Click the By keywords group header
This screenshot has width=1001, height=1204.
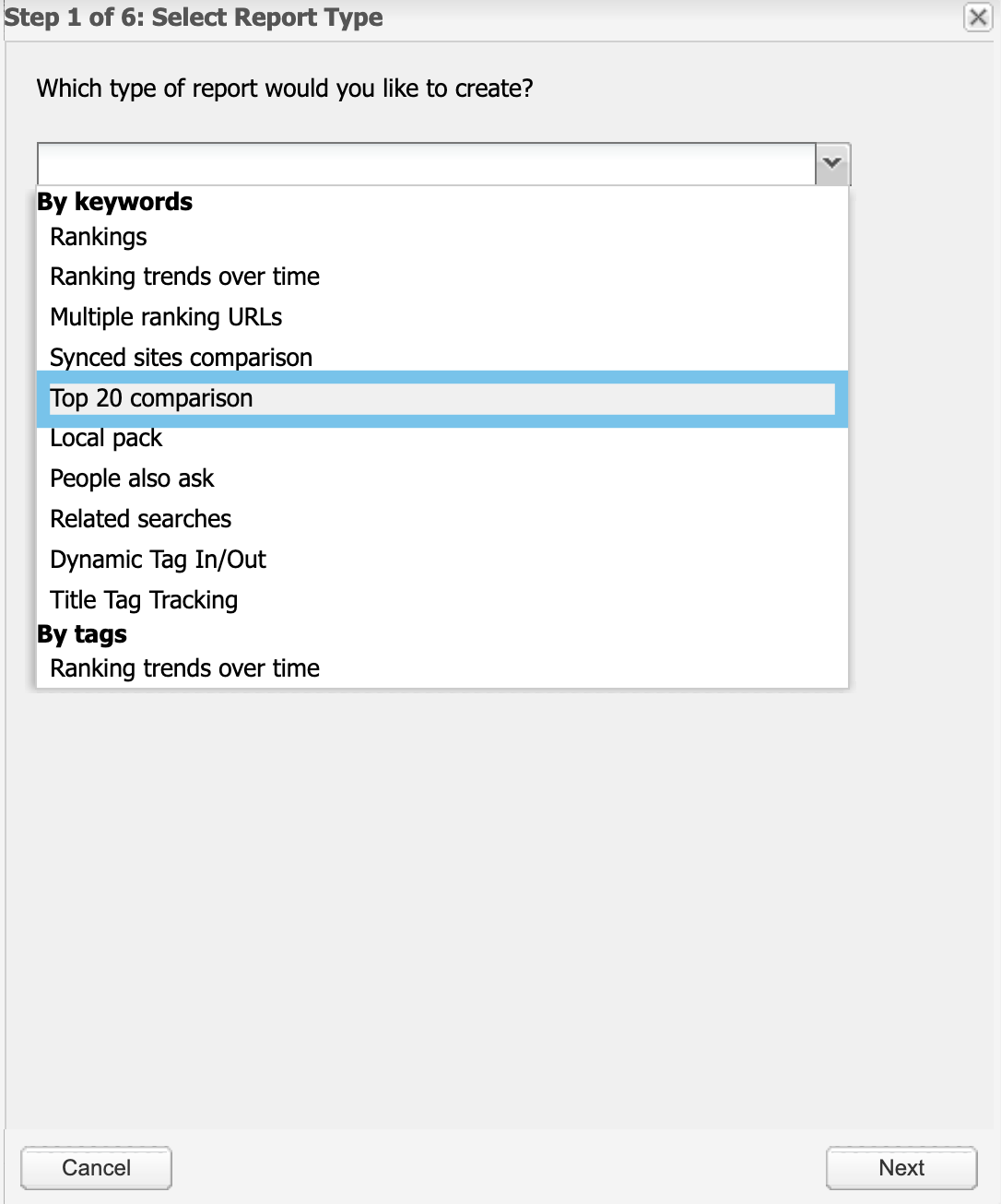tap(115, 202)
